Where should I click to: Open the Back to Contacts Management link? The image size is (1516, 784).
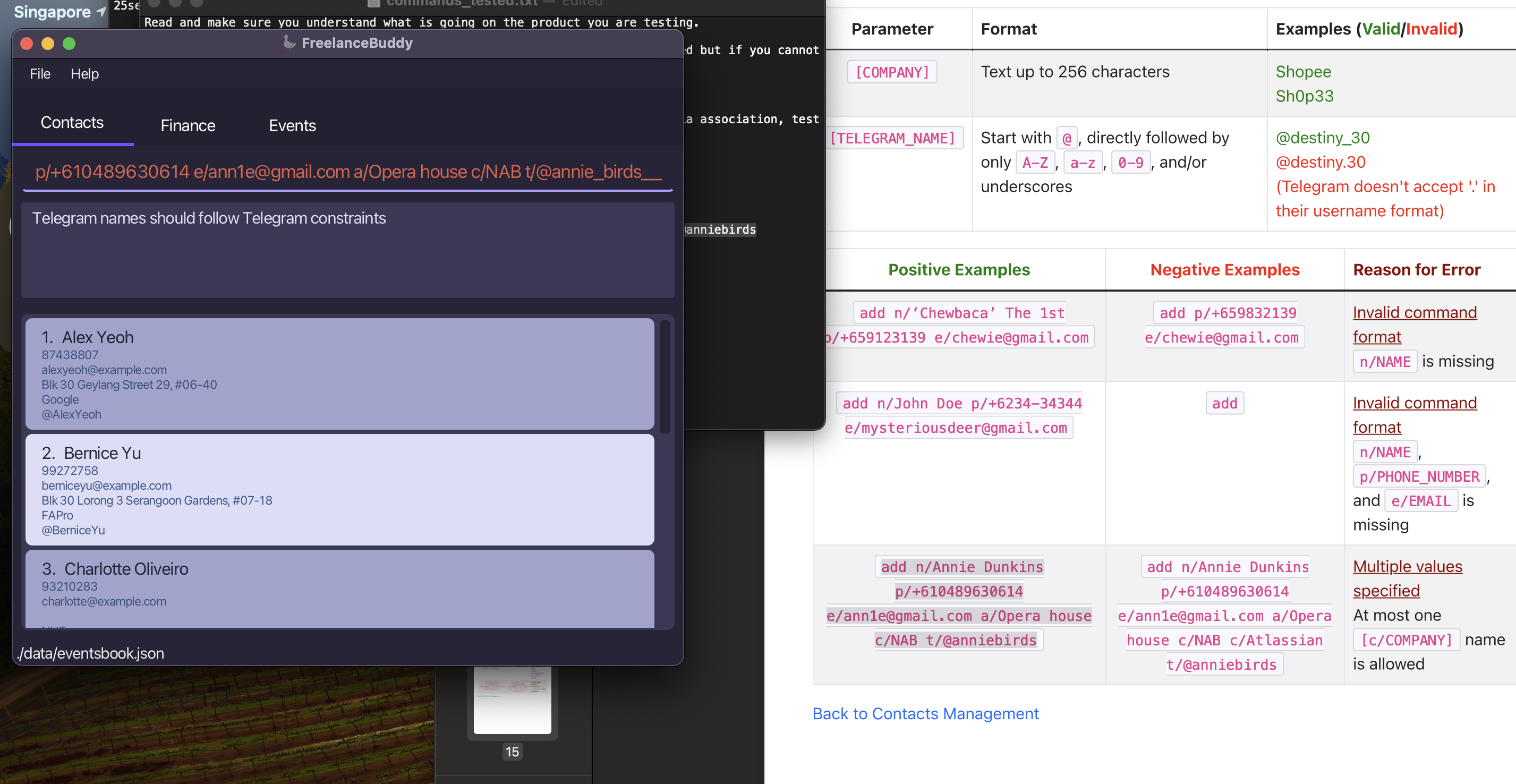925,713
